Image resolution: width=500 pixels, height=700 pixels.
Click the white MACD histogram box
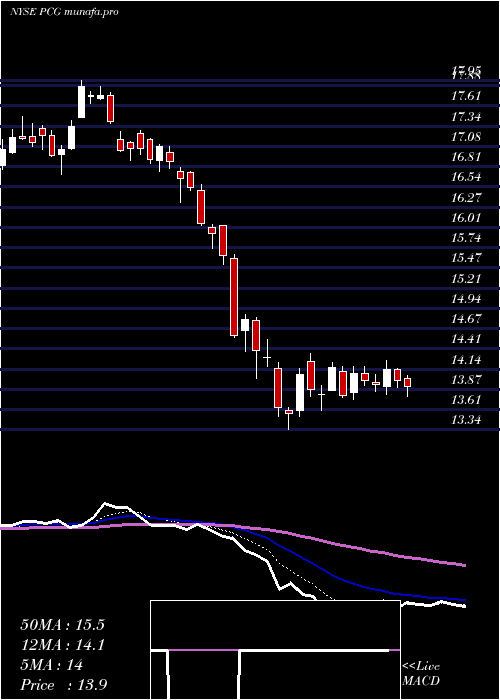tap(275, 650)
